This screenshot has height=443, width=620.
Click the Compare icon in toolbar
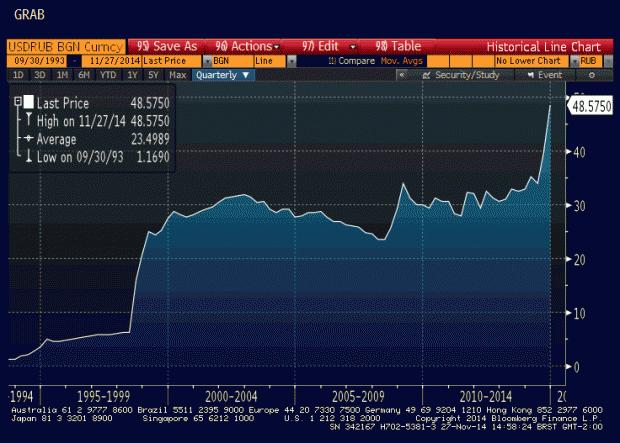[332, 61]
